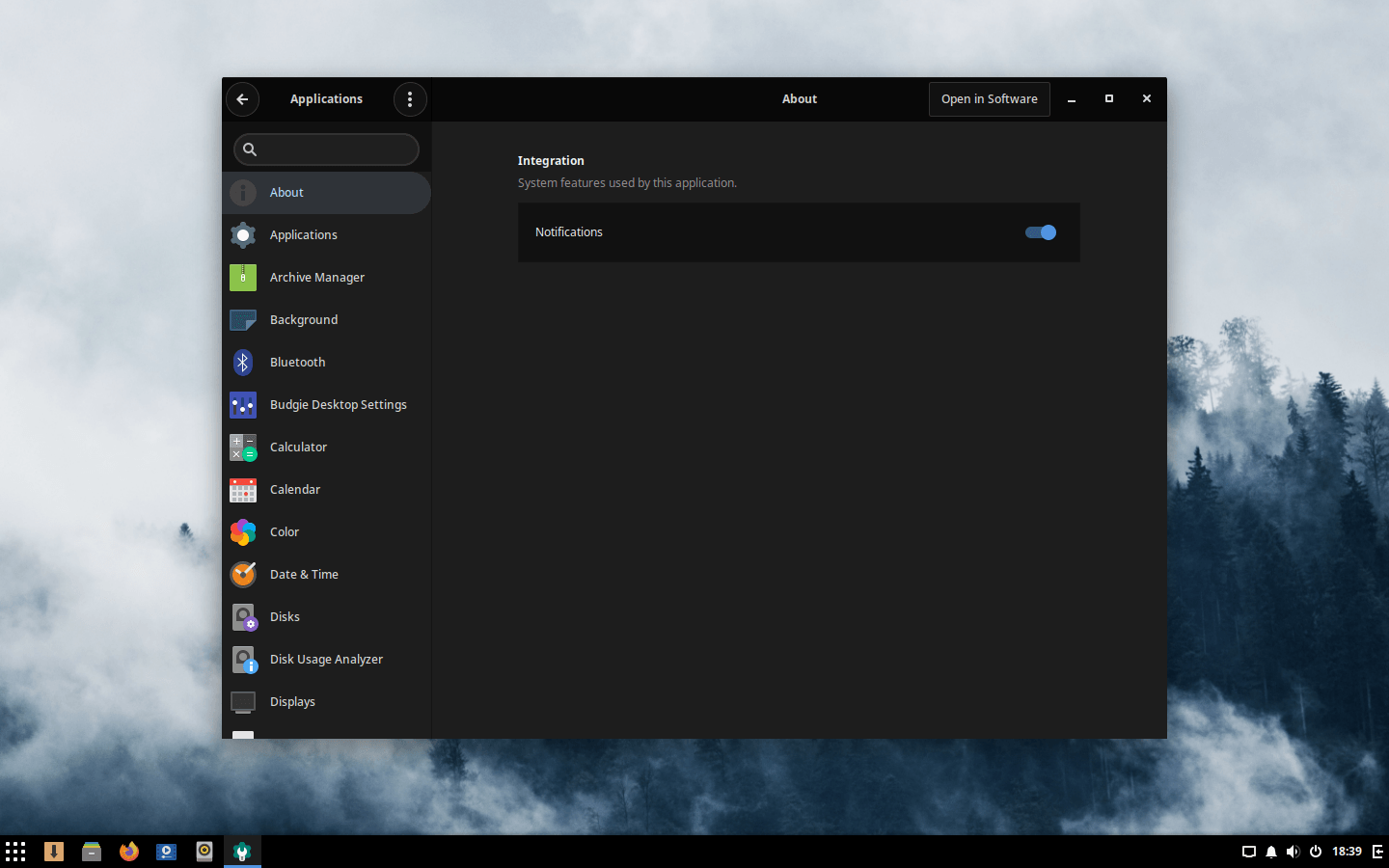Open the file manager from taskbar
This screenshot has width=1389, height=868.
tap(92, 852)
